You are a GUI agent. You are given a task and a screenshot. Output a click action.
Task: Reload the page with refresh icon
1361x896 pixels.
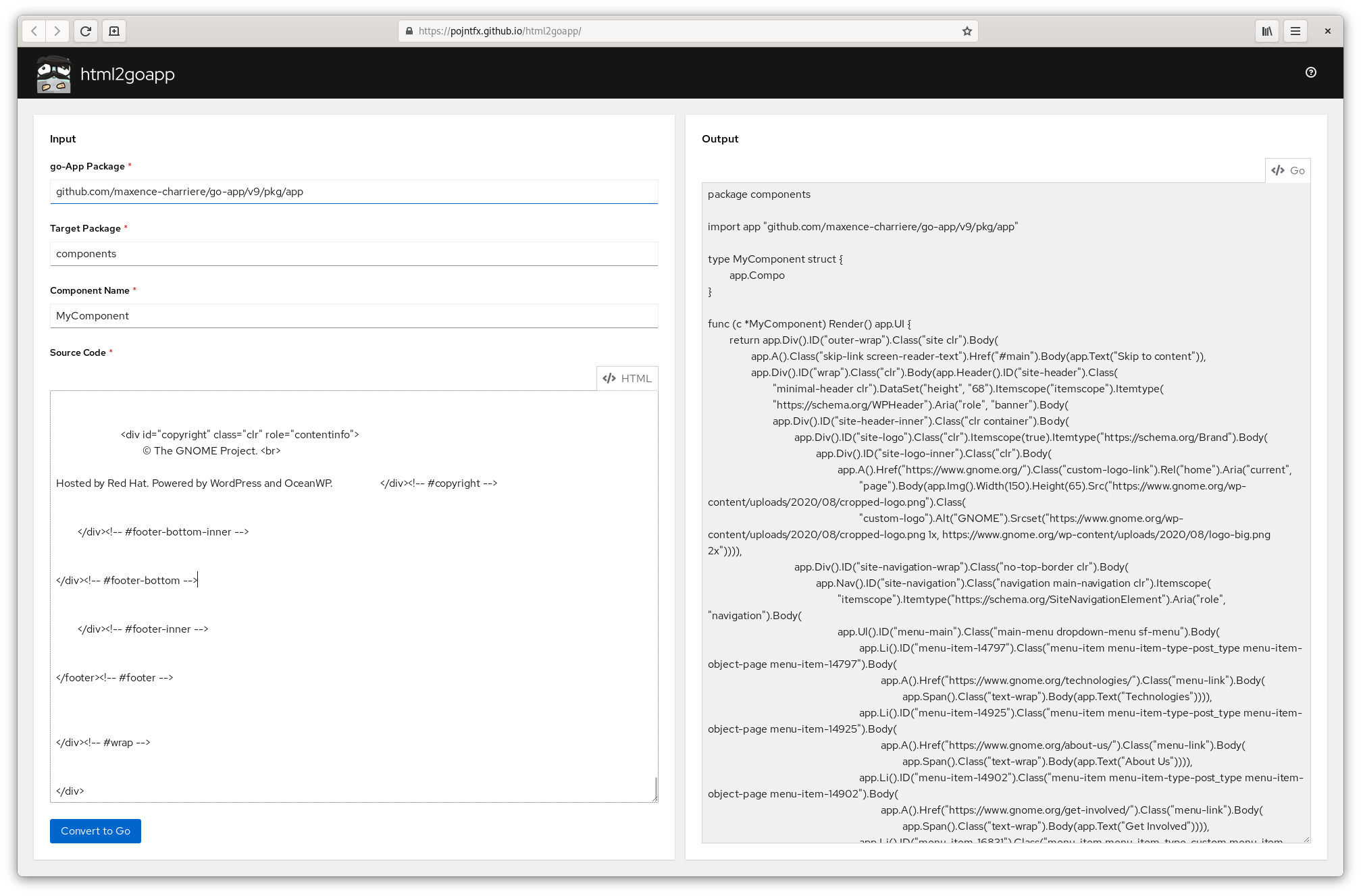click(86, 31)
